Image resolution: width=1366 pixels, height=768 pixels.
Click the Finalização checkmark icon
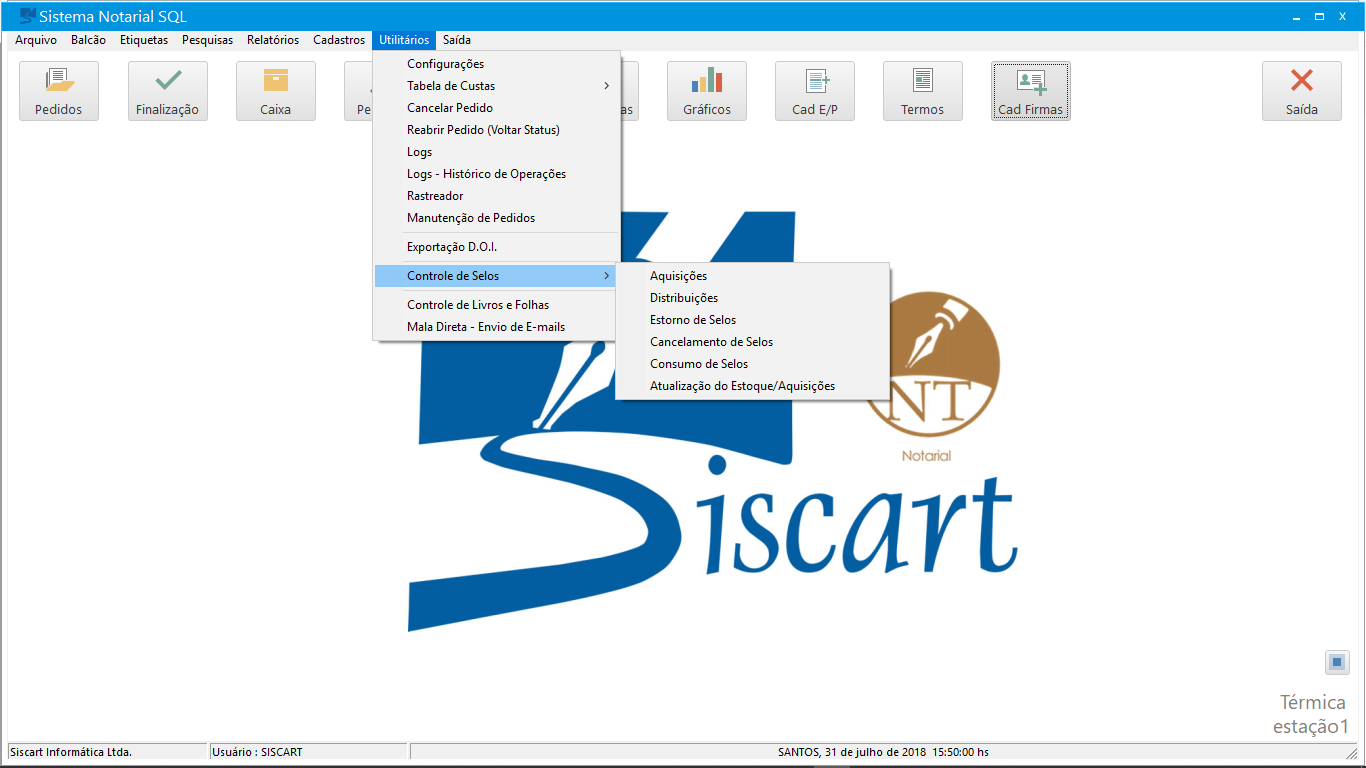click(x=168, y=91)
